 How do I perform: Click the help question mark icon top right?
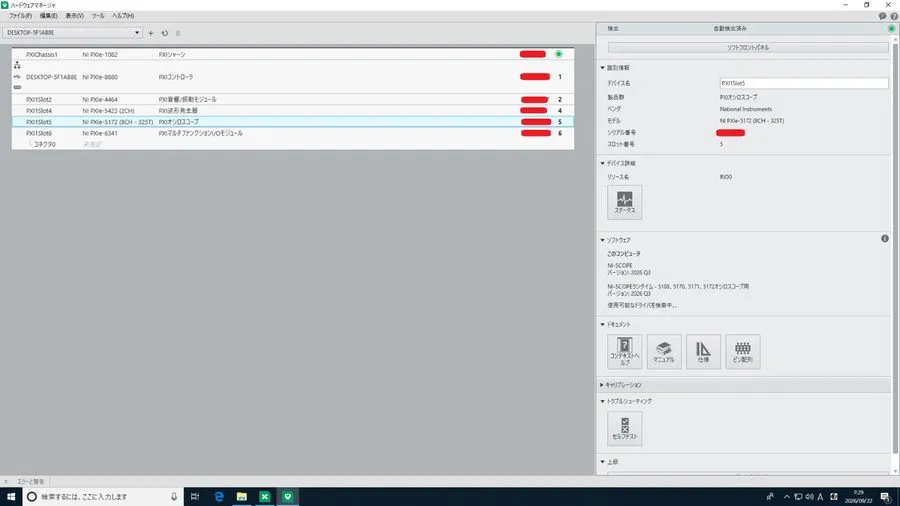894,16
